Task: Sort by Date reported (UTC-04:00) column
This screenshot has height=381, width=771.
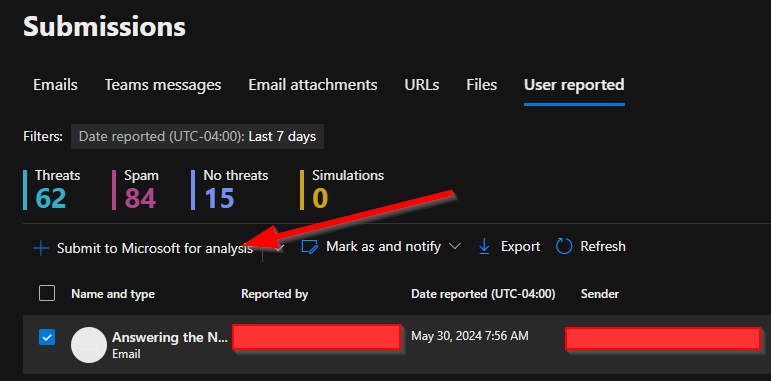Action: point(483,294)
